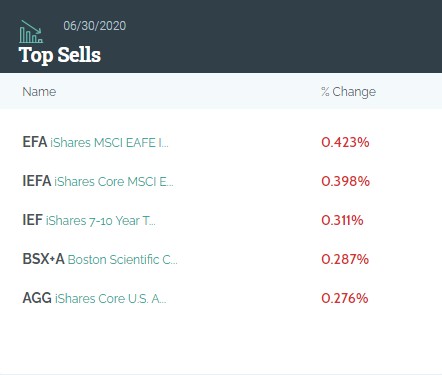442x375 pixels.
Task: Select the BSX+A ticker symbol
Action: [x=43, y=259]
